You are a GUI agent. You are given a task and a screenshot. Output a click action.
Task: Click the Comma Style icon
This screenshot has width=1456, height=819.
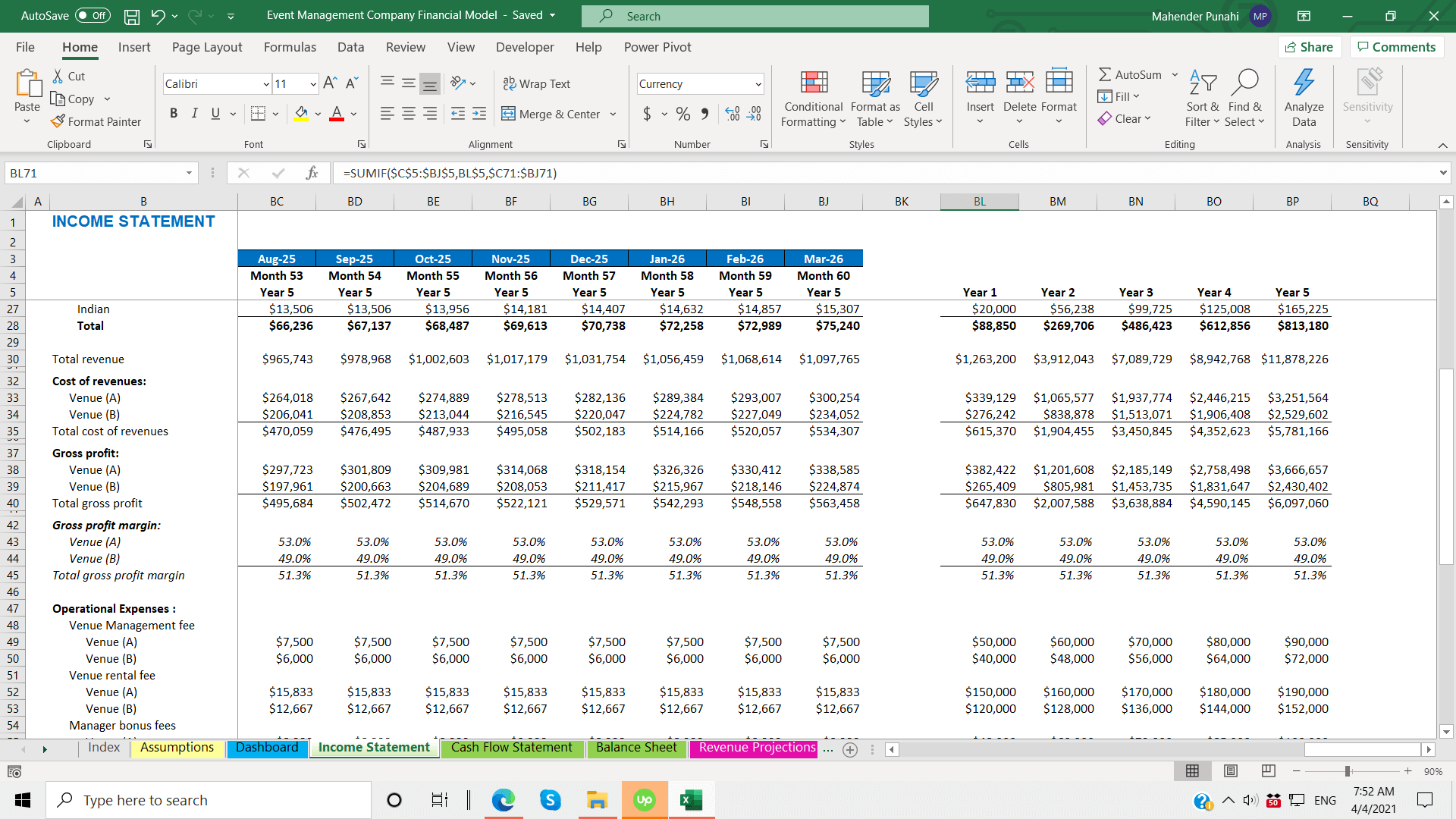705,114
